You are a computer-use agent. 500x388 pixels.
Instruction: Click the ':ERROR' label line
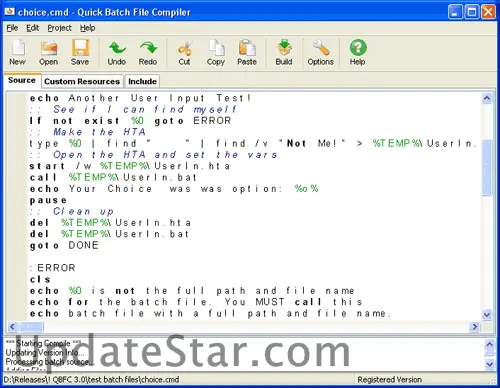coord(53,268)
